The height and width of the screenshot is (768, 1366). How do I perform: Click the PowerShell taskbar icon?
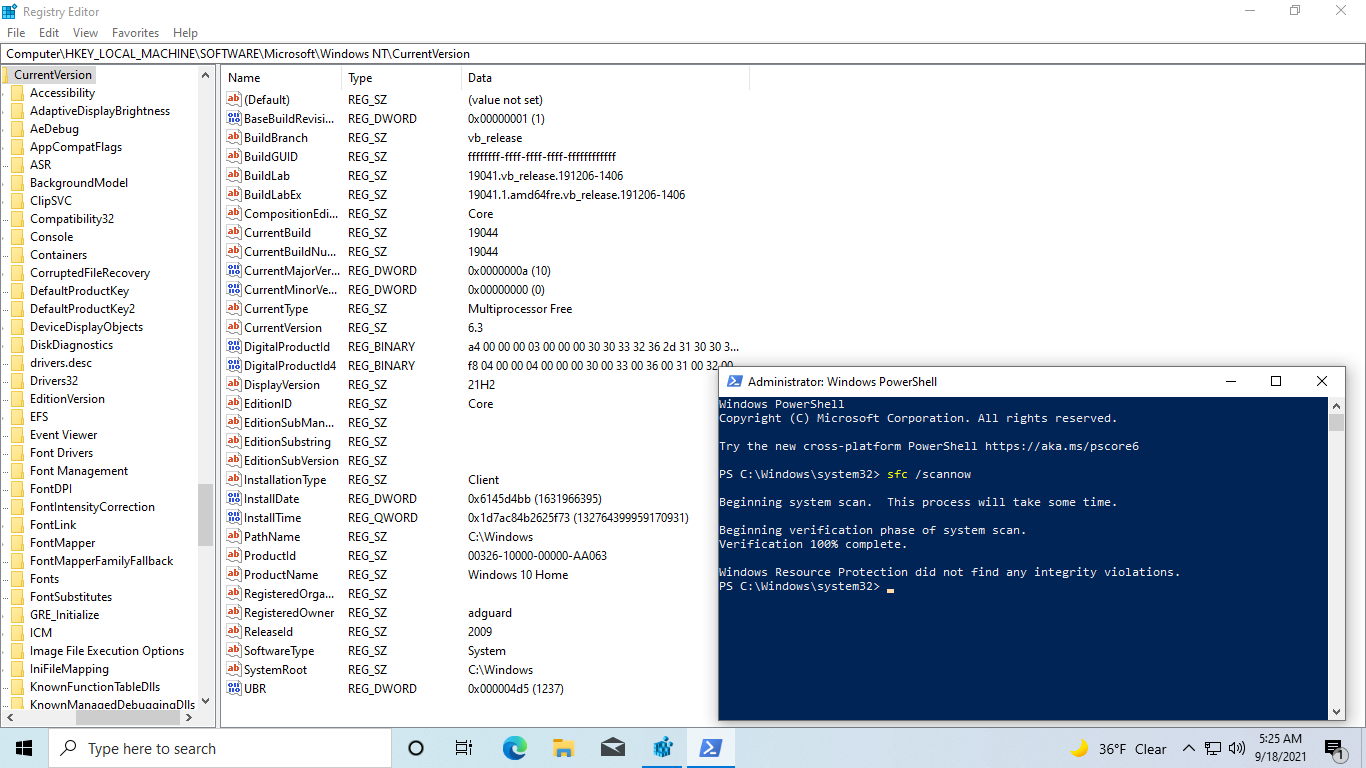(711, 748)
